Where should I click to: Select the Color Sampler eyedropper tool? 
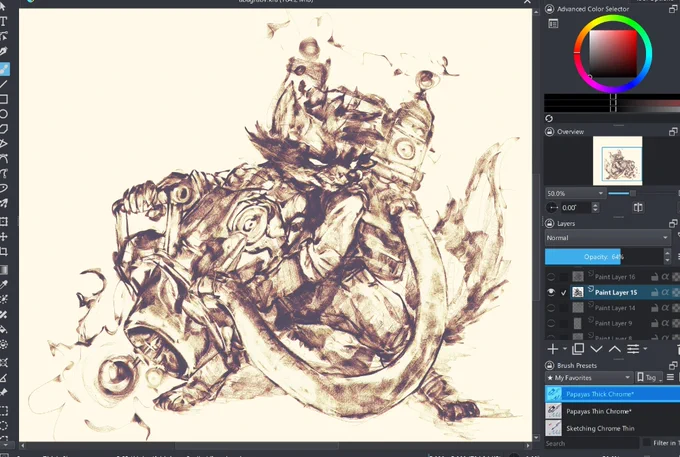pyautogui.click(x=3, y=284)
